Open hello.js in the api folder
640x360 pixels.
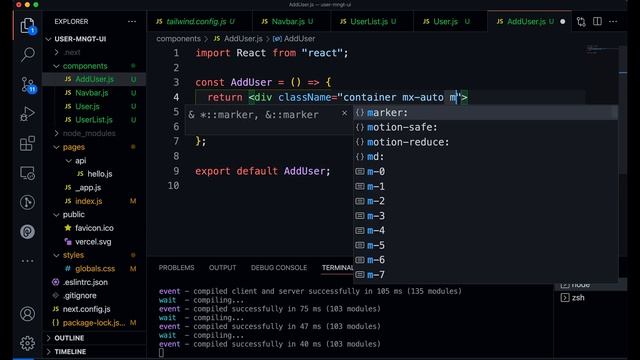[x=94, y=174]
